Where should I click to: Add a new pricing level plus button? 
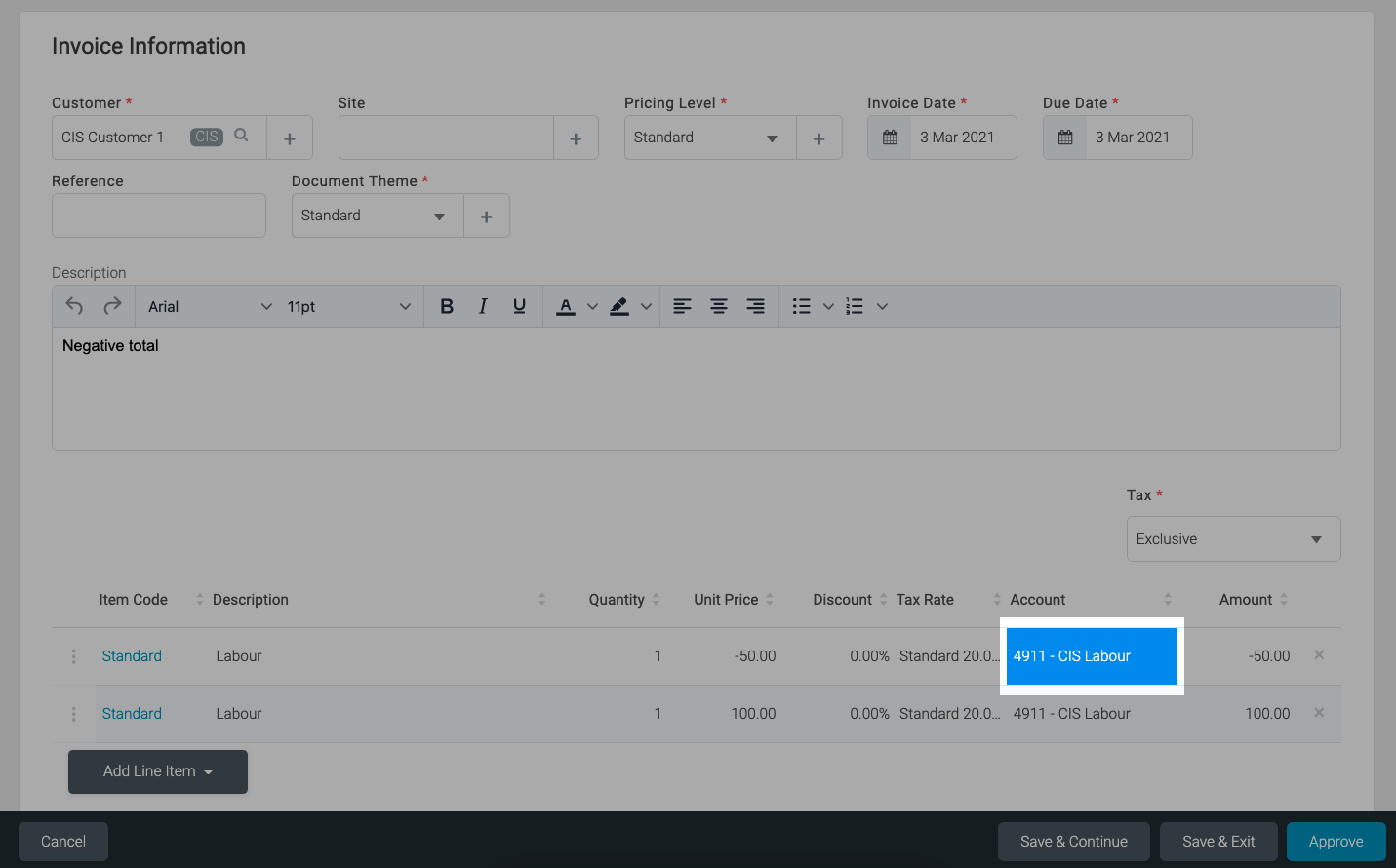coord(819,138)
